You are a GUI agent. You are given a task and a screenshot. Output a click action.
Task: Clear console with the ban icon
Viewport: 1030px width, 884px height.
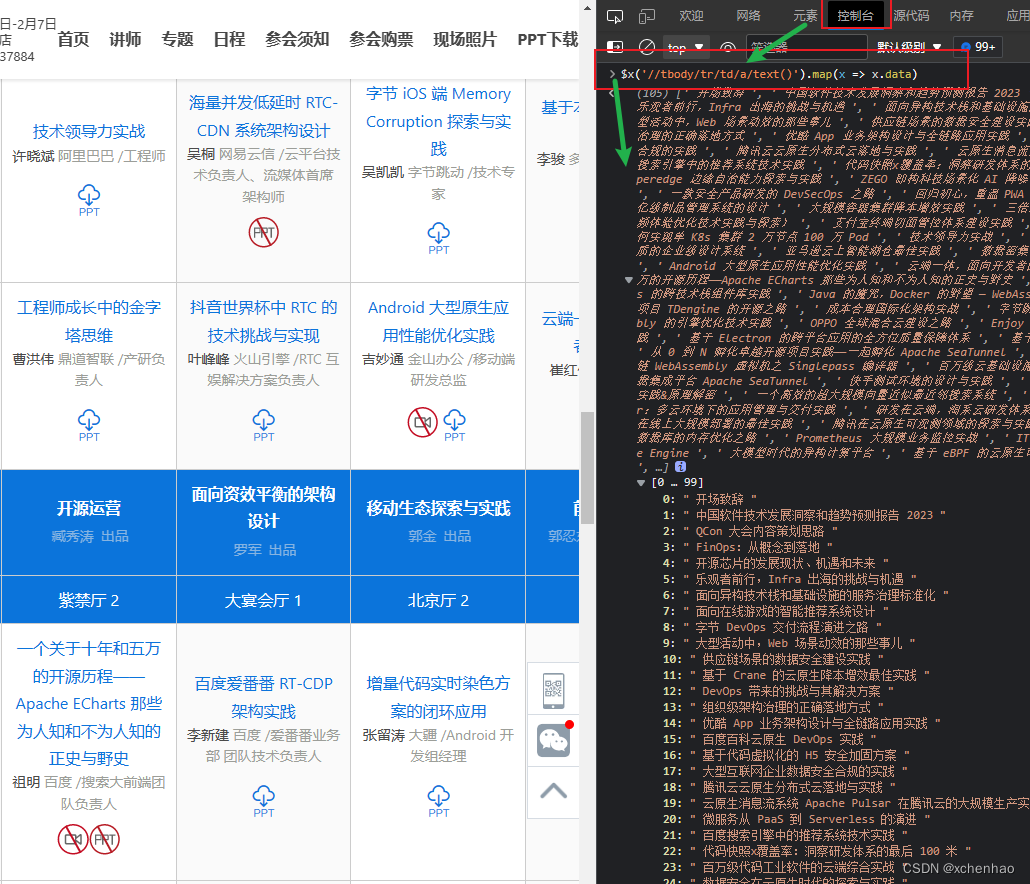[x=647, y=47]
